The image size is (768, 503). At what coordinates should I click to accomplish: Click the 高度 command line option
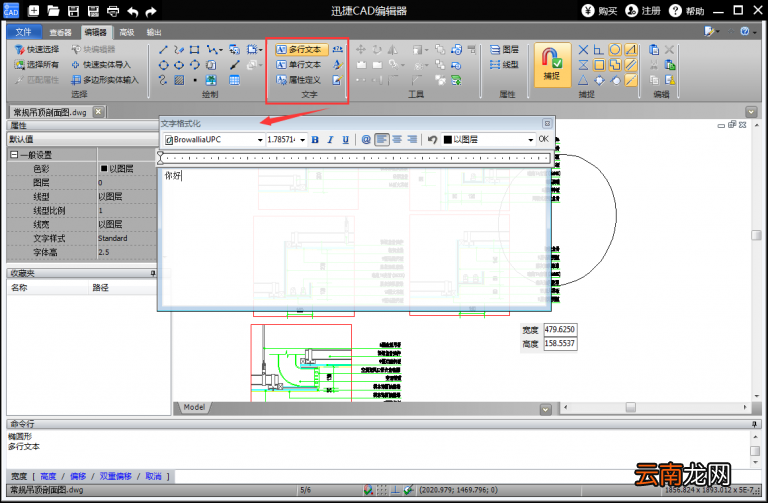tap(48, 476)
